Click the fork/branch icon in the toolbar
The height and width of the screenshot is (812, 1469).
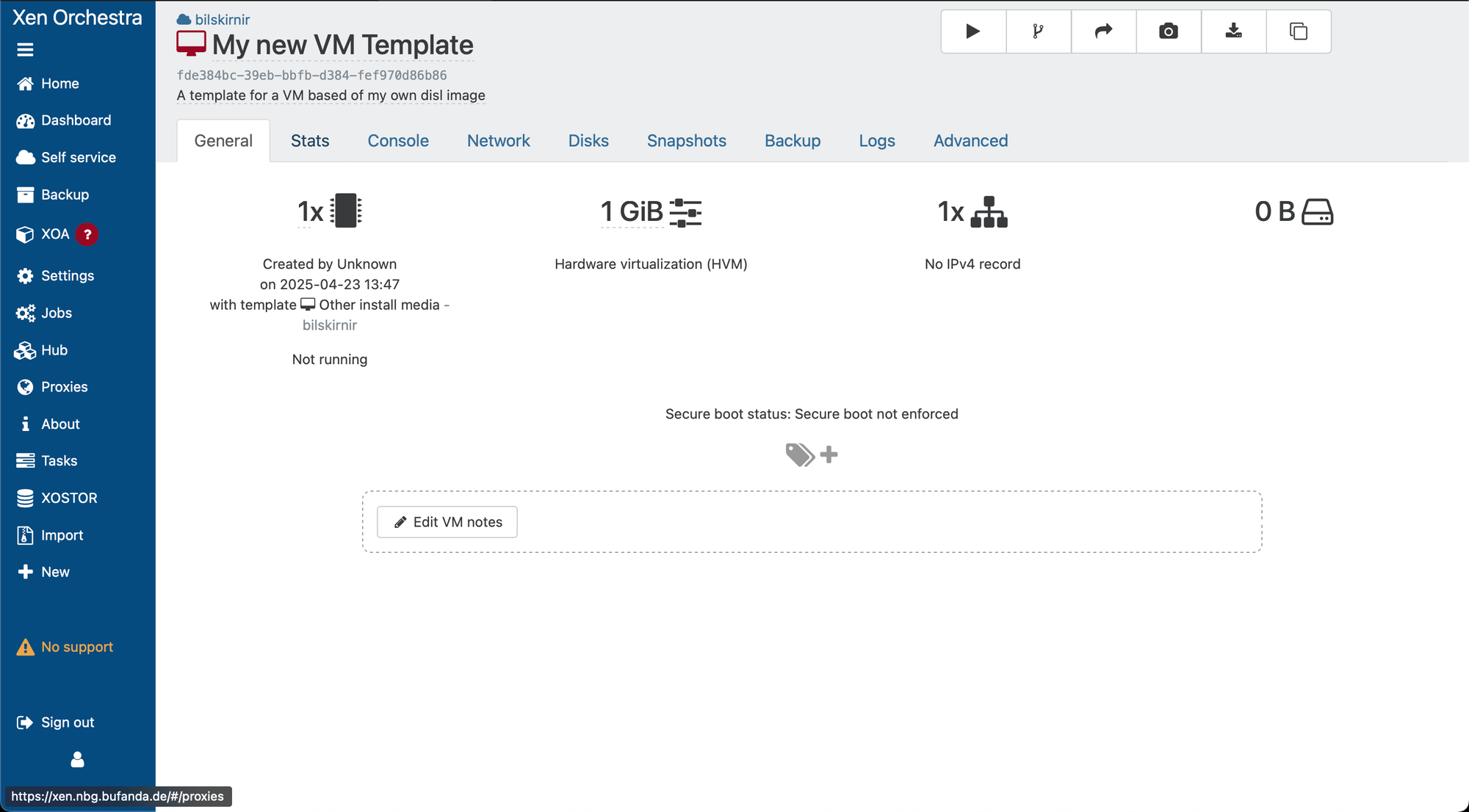coord(1038,32)
